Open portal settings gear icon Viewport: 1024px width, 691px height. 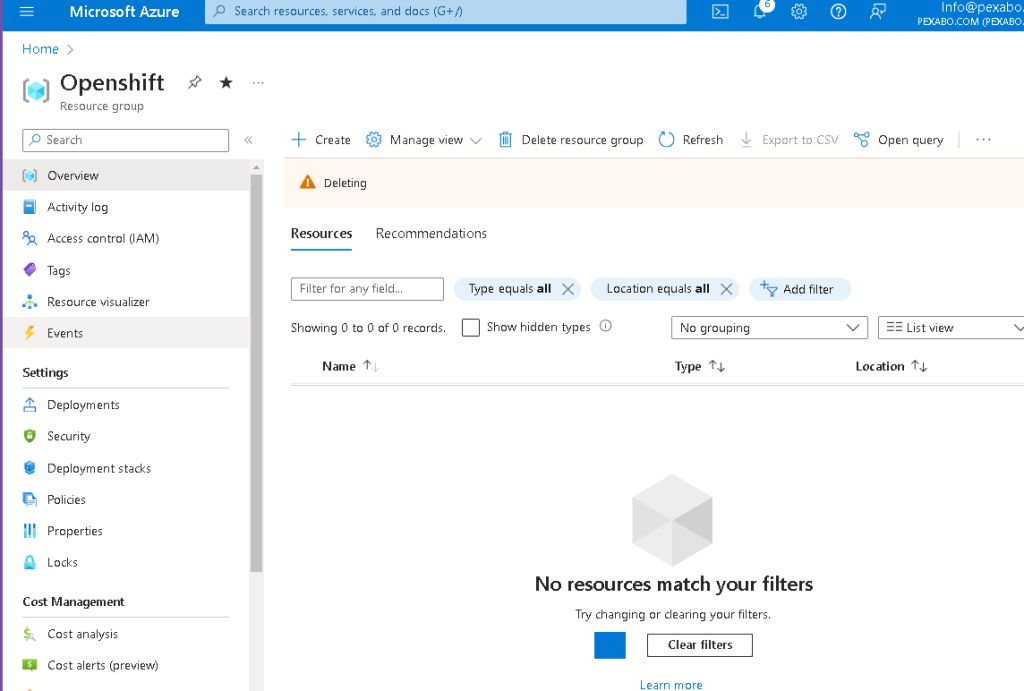pos(799,12)
